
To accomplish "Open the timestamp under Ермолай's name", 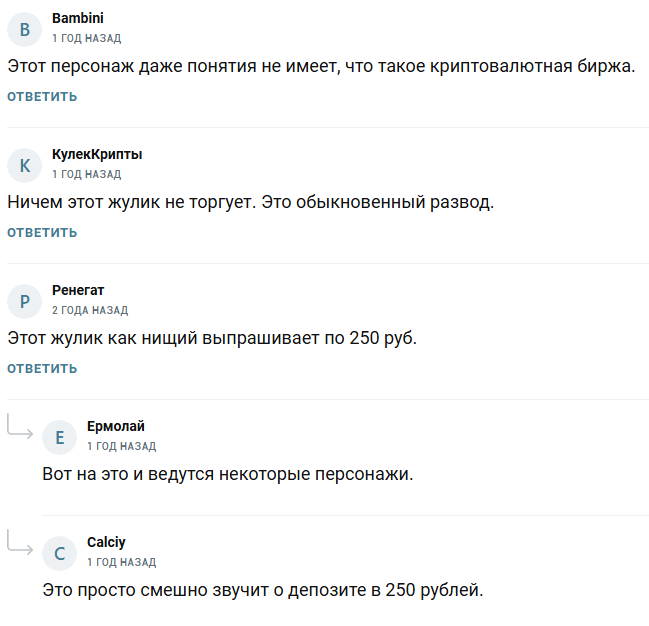I will click(x=121, y=446).
